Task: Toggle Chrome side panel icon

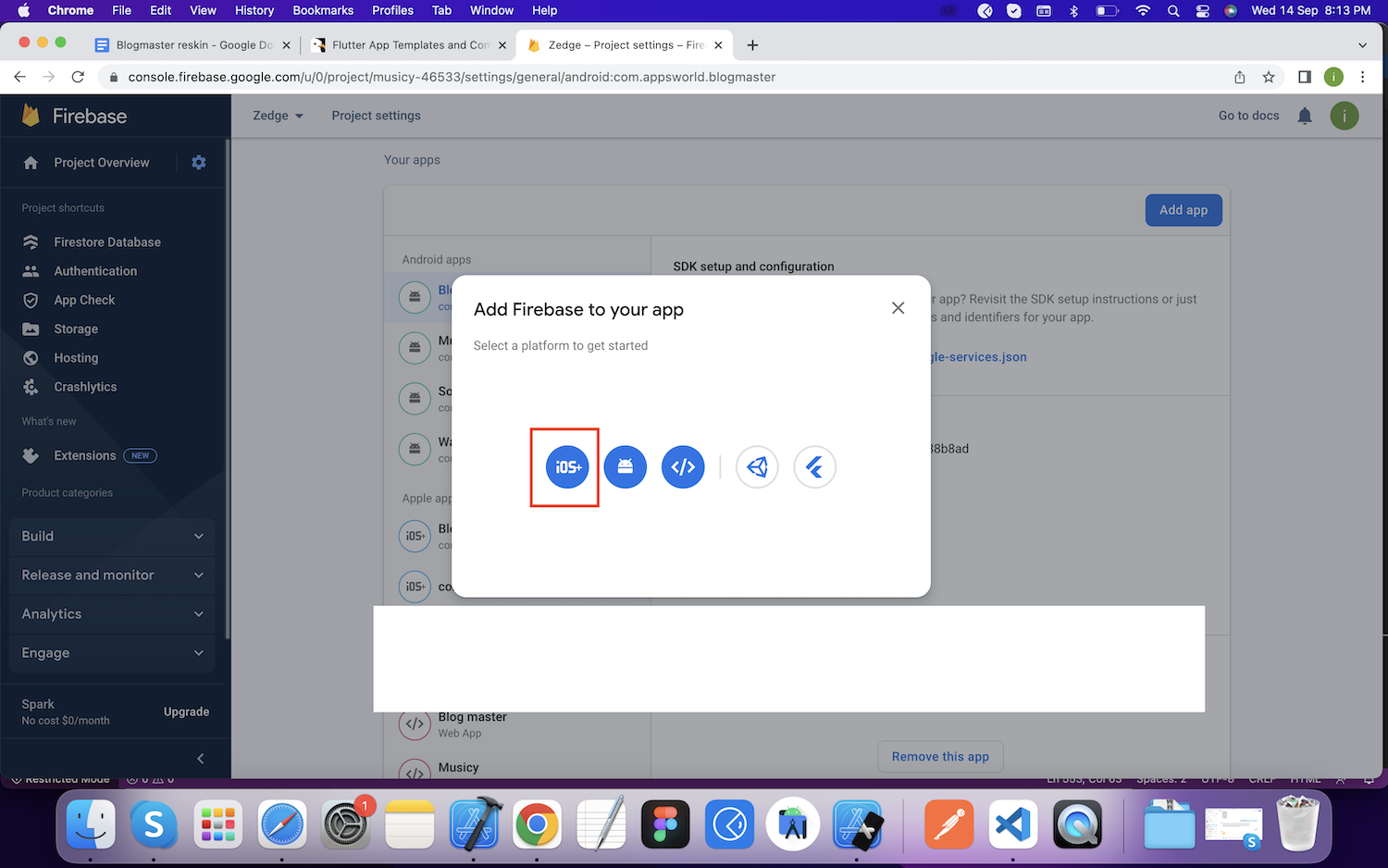Action: (x=1304, y=77)
